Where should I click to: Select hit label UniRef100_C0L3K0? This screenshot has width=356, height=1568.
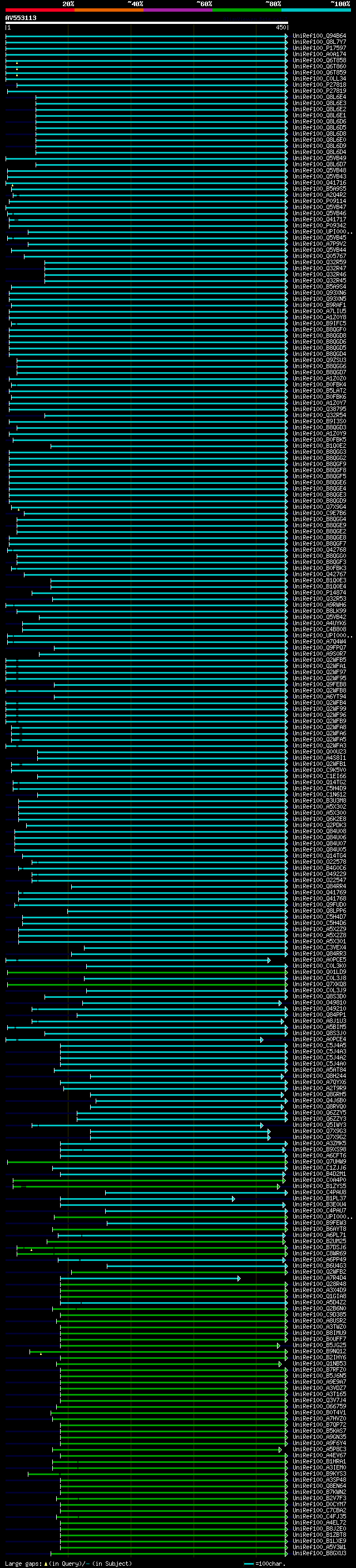coord(319,966)
